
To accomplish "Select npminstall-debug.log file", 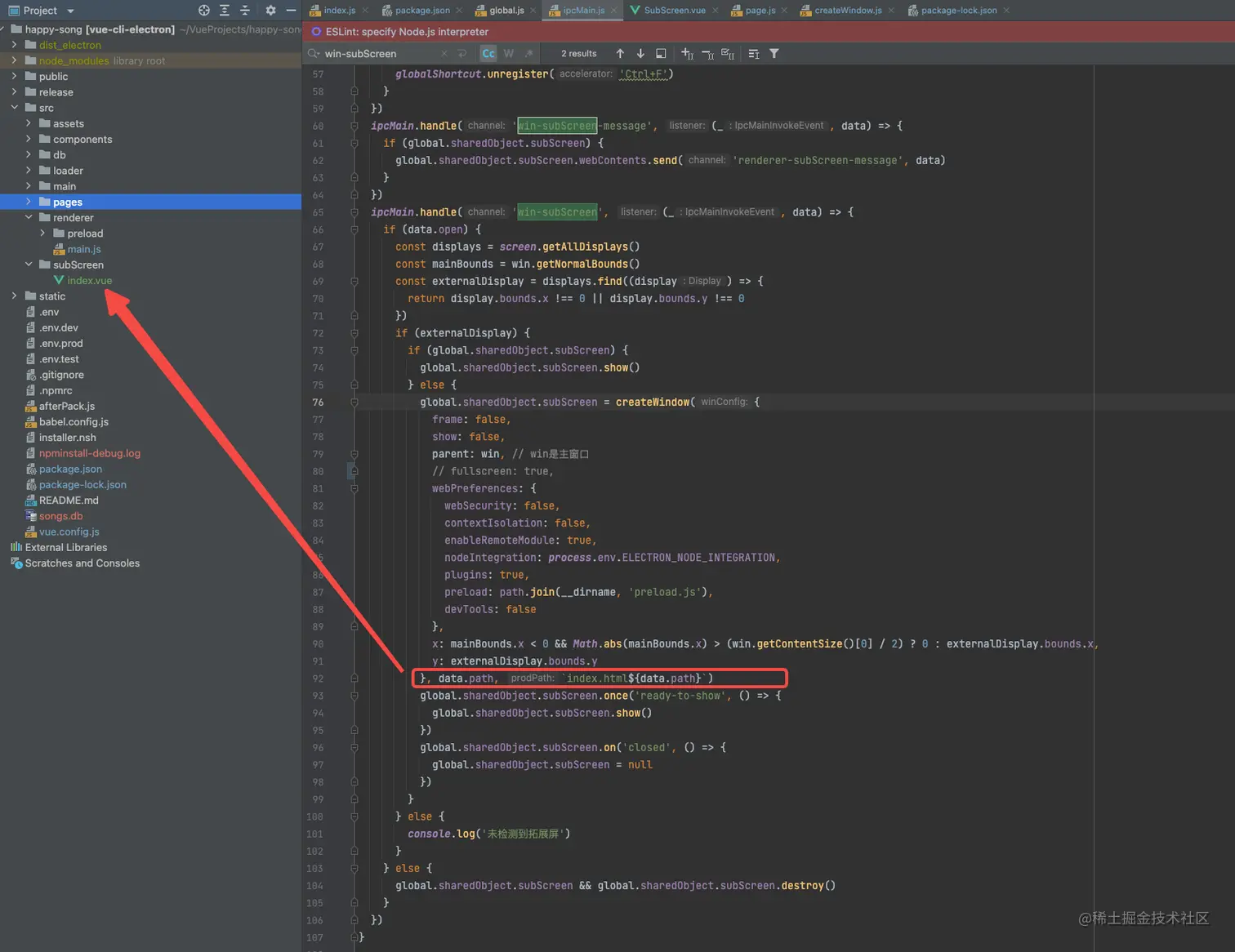I will [x=90, y=453].
